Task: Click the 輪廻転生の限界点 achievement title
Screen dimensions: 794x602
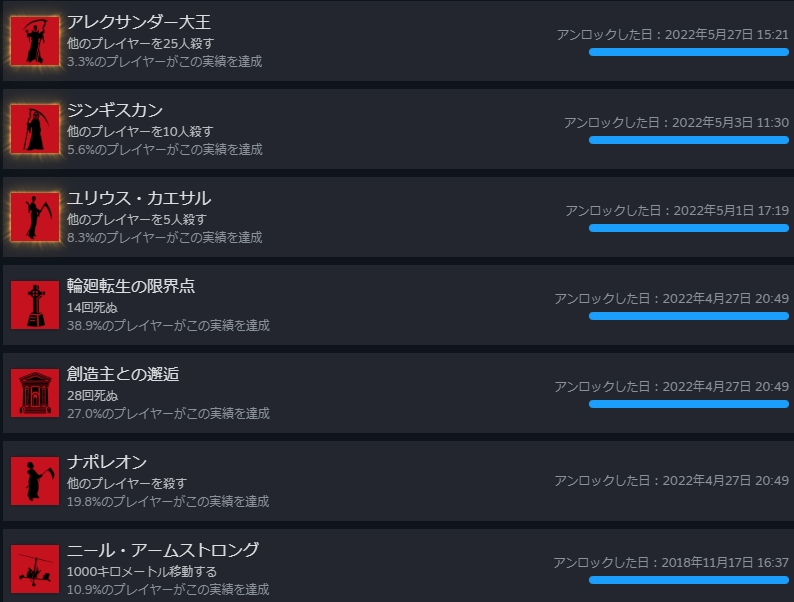Action: click(131, 287)
